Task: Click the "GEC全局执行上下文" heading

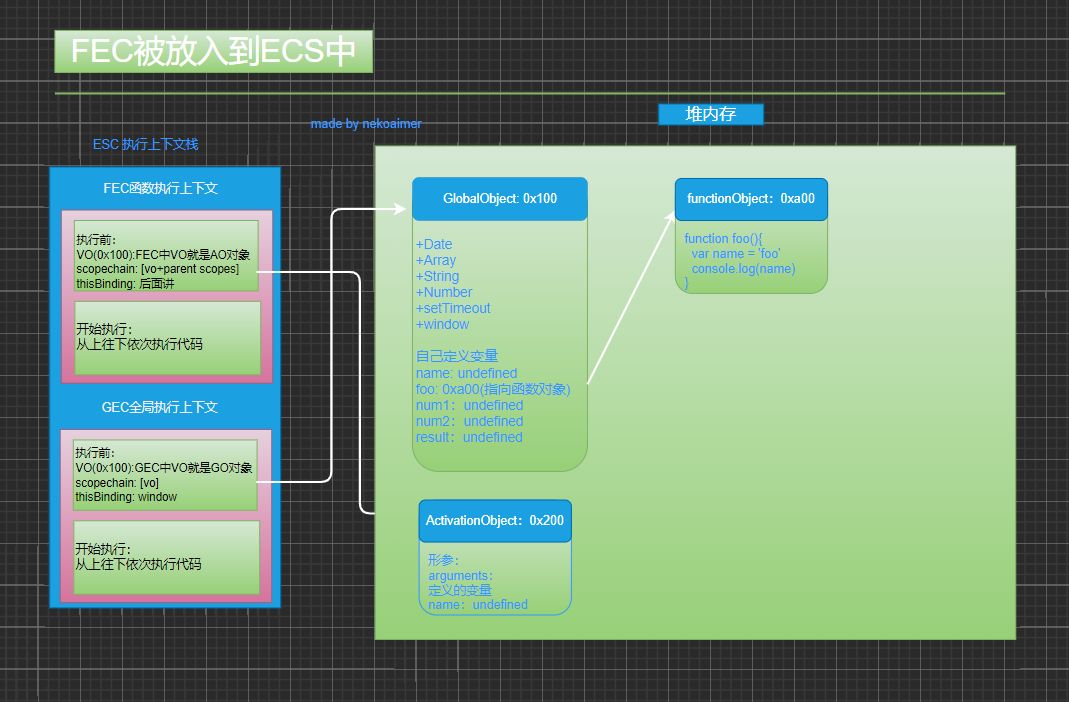Action: coord(160,408)
